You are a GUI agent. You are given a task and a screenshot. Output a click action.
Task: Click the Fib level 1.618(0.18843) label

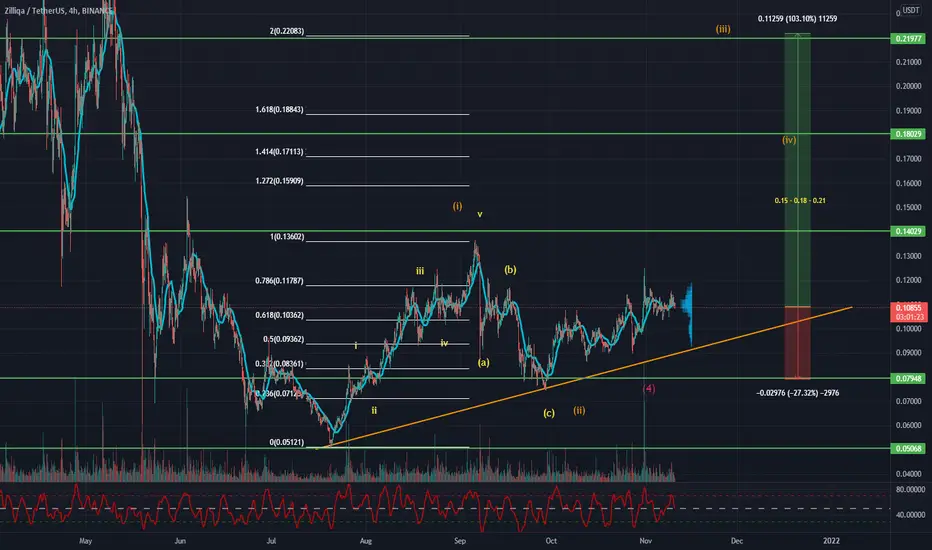[279, 109]
